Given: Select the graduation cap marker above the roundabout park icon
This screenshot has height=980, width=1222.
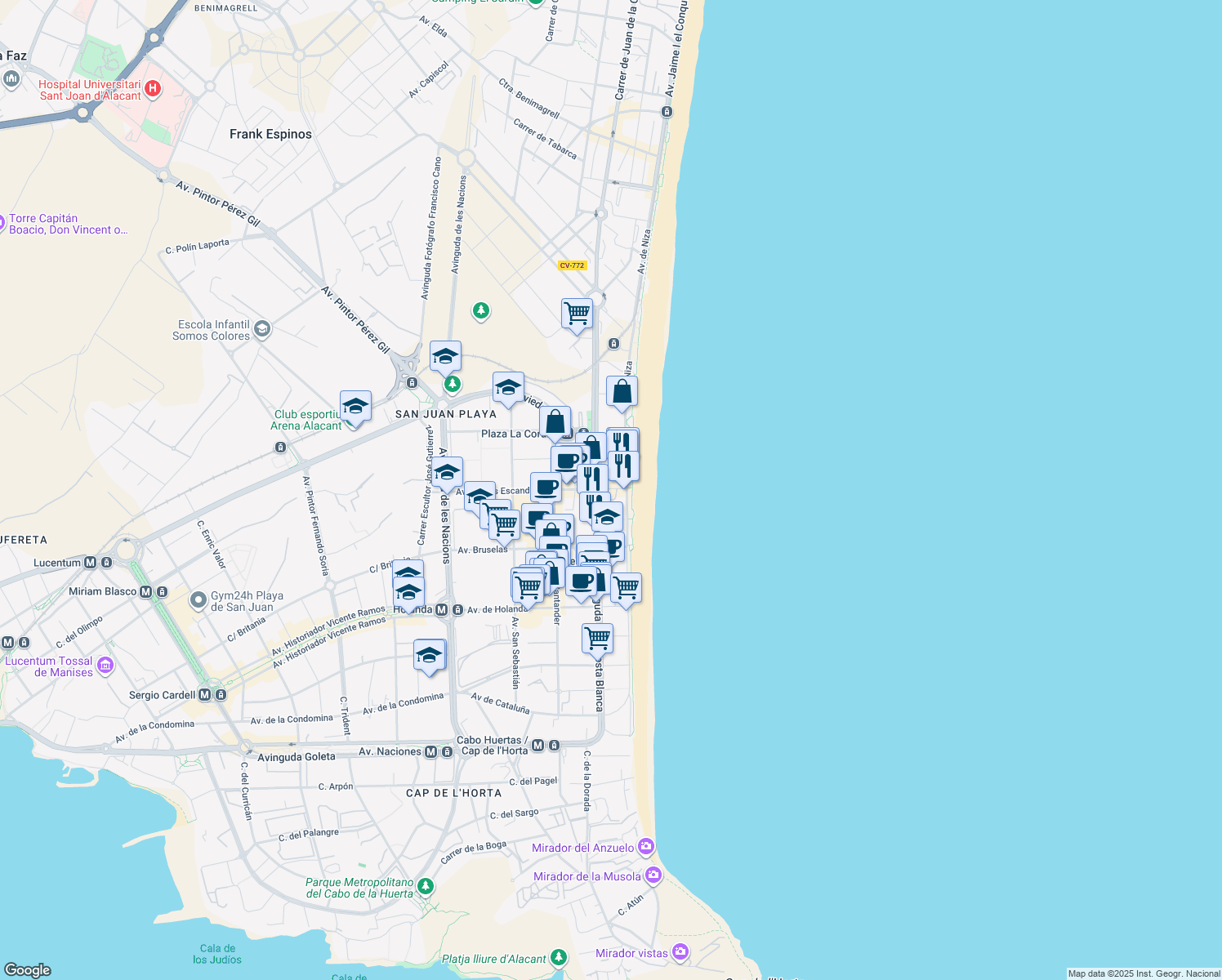Looking at the screenshot, I should pos(445,358).
